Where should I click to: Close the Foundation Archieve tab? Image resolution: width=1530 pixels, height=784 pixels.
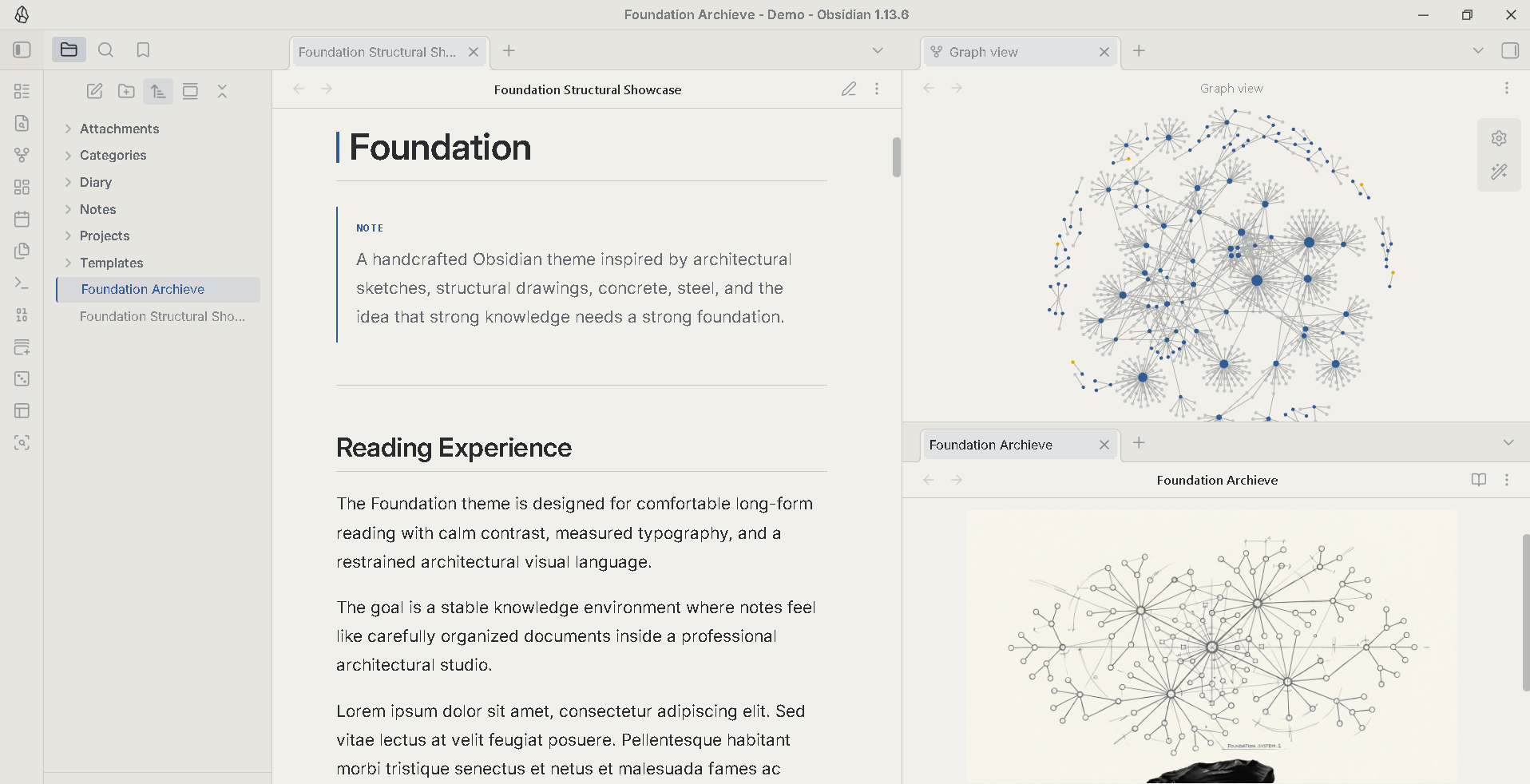click(x=1104, y=445)
